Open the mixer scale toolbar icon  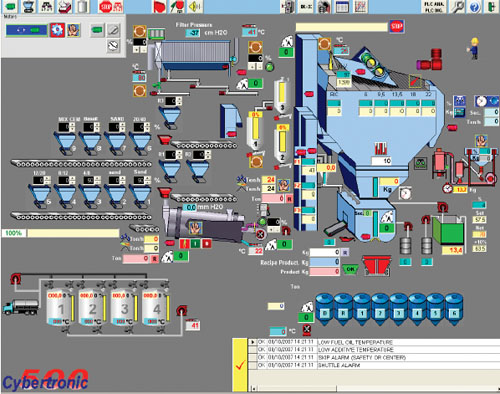pyautogui.click(x=29, y=6)
